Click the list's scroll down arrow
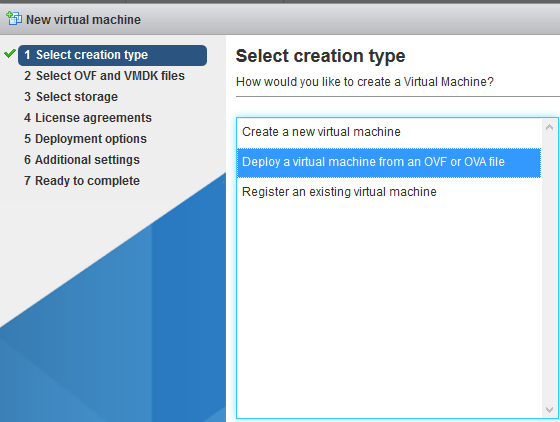The width and height of the screenshot is (560, 422). coord(550,410)
